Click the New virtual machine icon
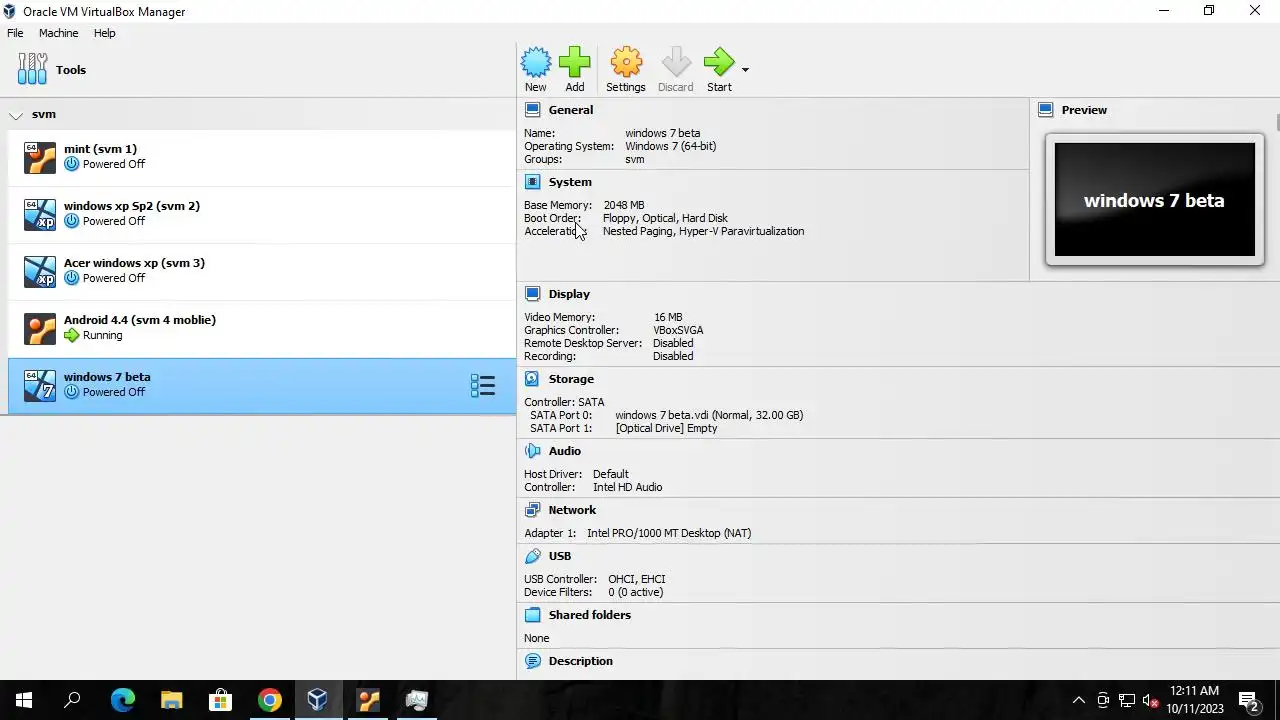Image resolution: width=1280 pixels, height=720 pixels. [536, 63]
